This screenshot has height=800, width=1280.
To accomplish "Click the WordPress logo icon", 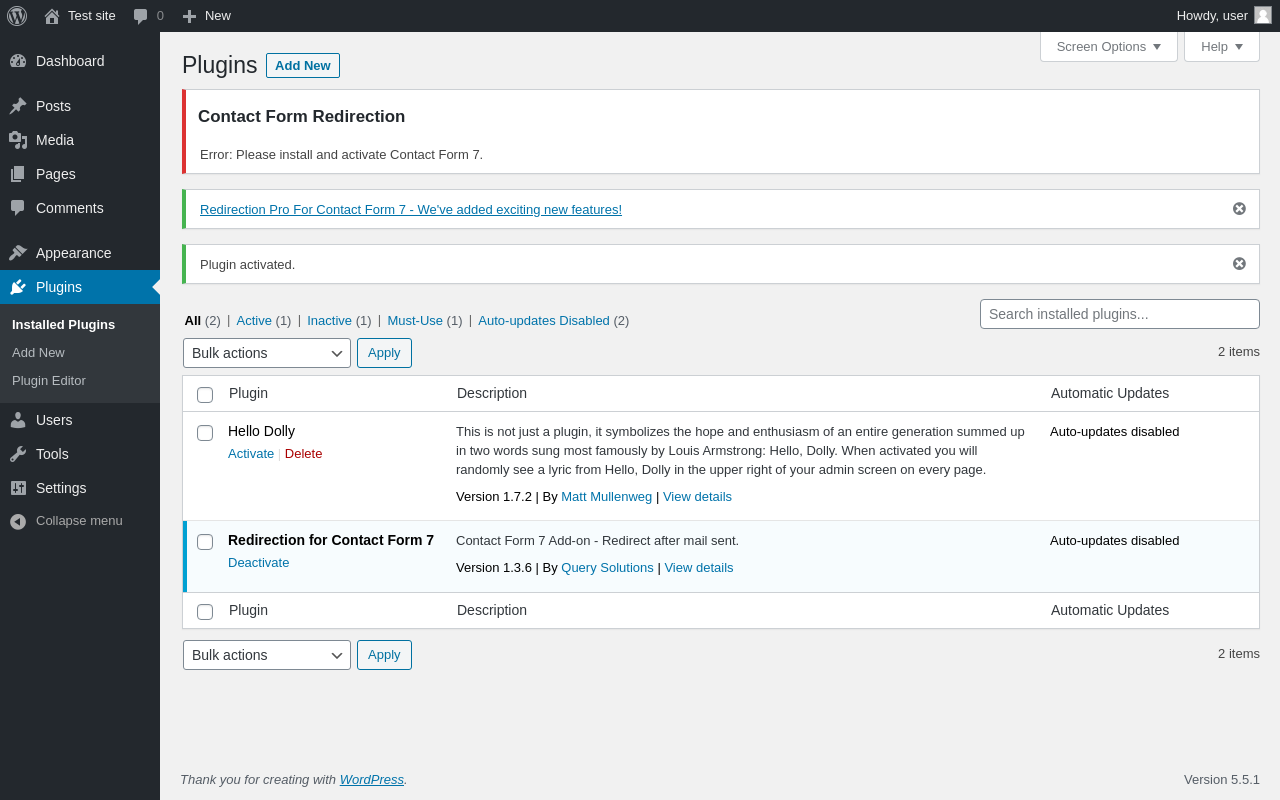I will tap(17, 16).
